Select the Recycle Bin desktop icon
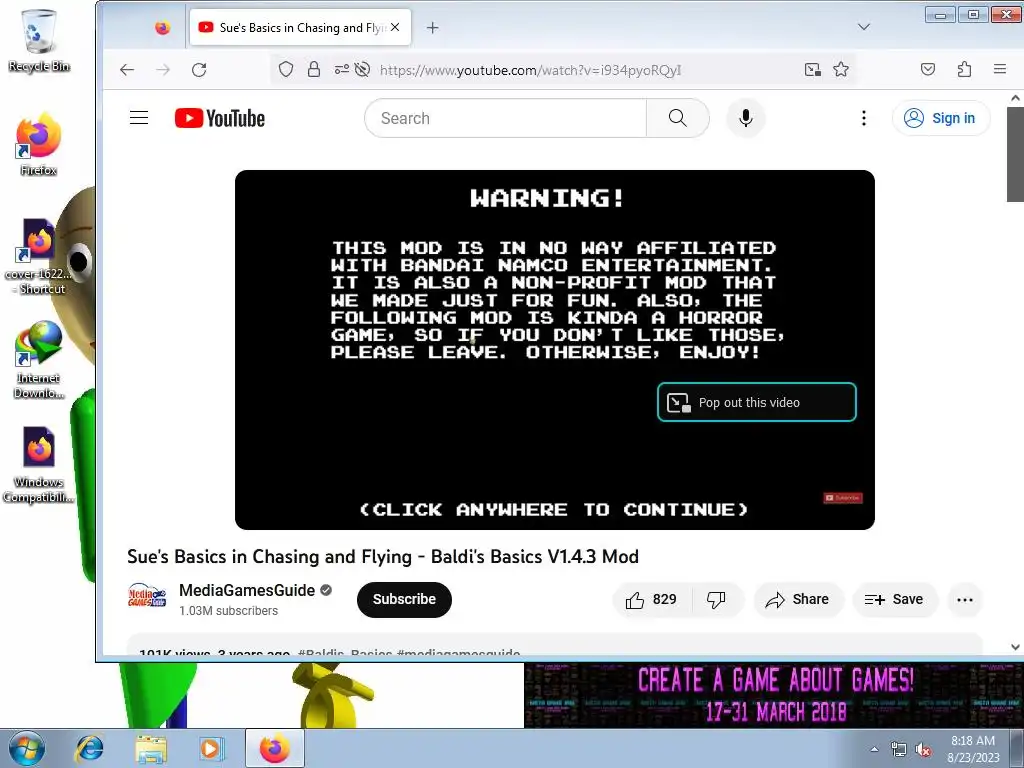Screen dimensions: 1024x768 click(39, 40)
